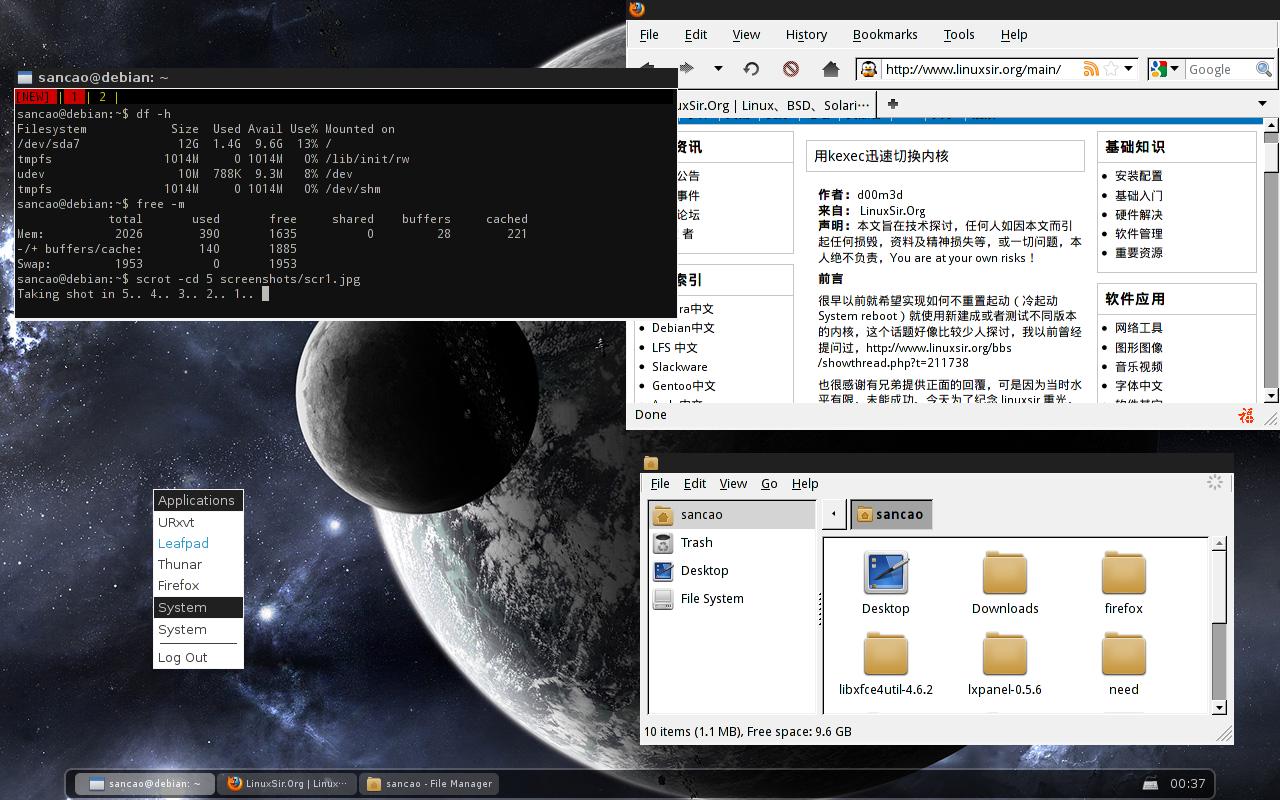Select the firefox folder

(1123, 583)
